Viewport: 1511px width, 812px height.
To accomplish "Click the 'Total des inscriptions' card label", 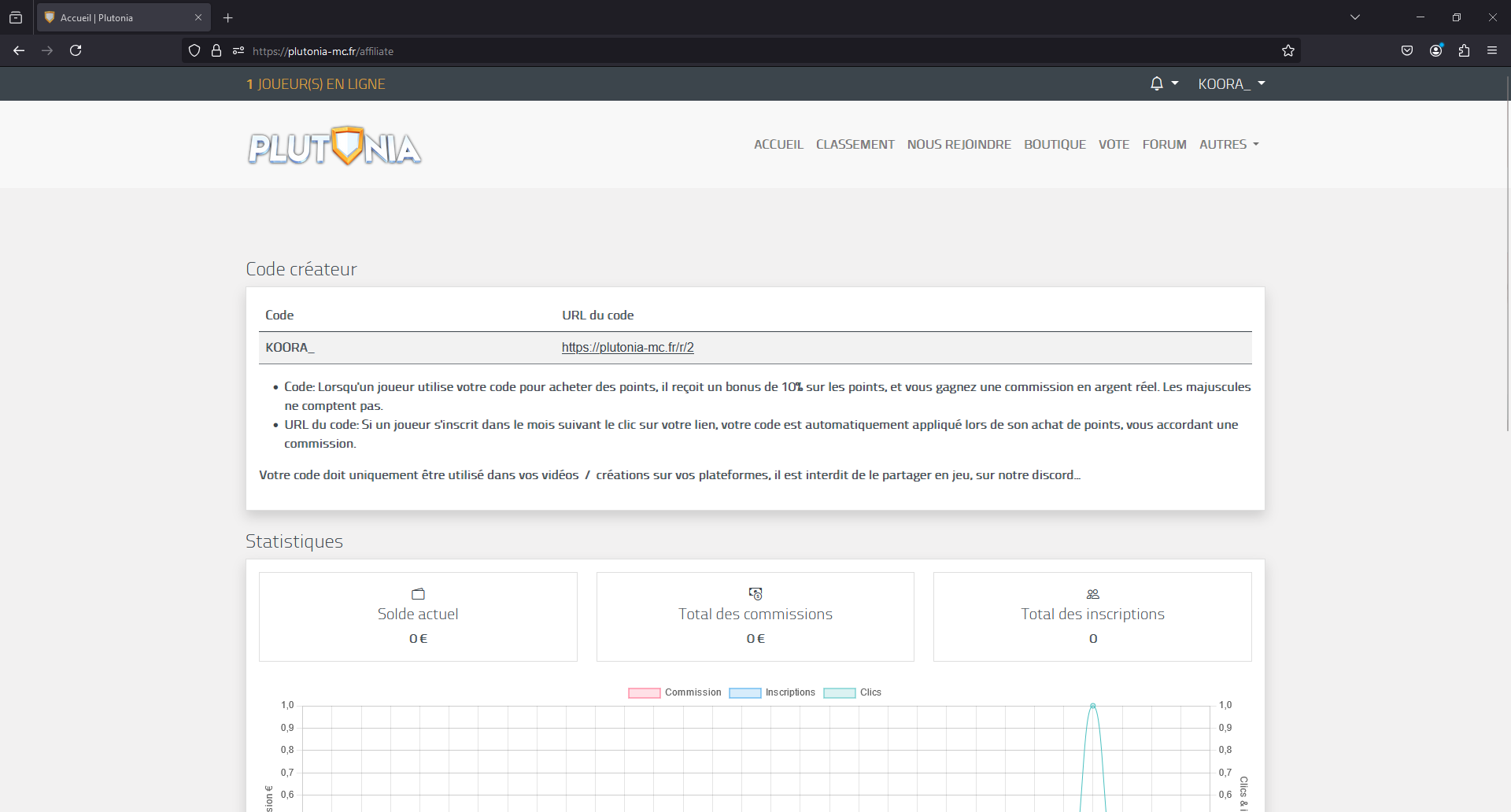I will click(1092, 614).
